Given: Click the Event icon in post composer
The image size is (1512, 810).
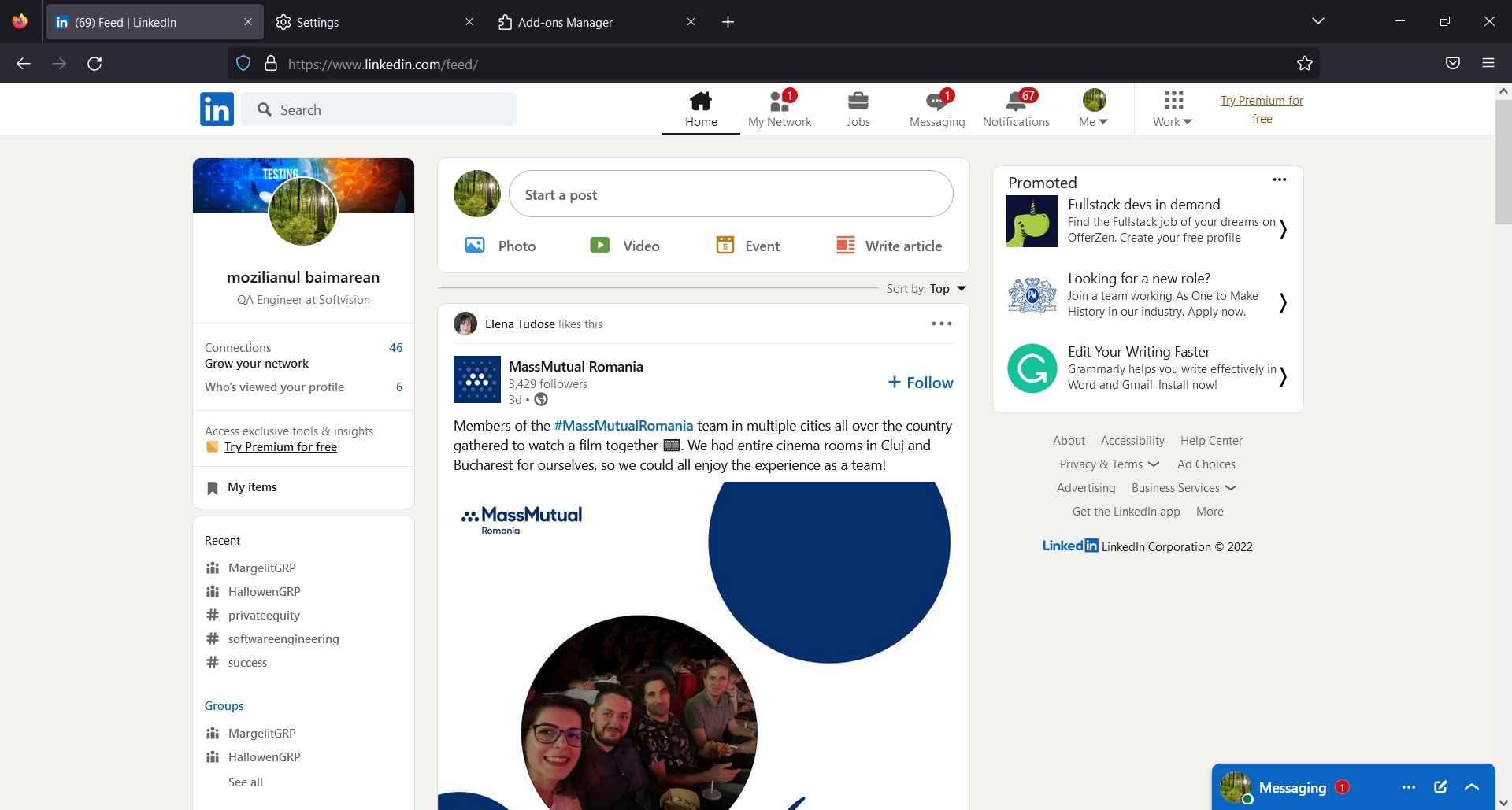Looking at the screenshot, I should click(x=724, y=245).
